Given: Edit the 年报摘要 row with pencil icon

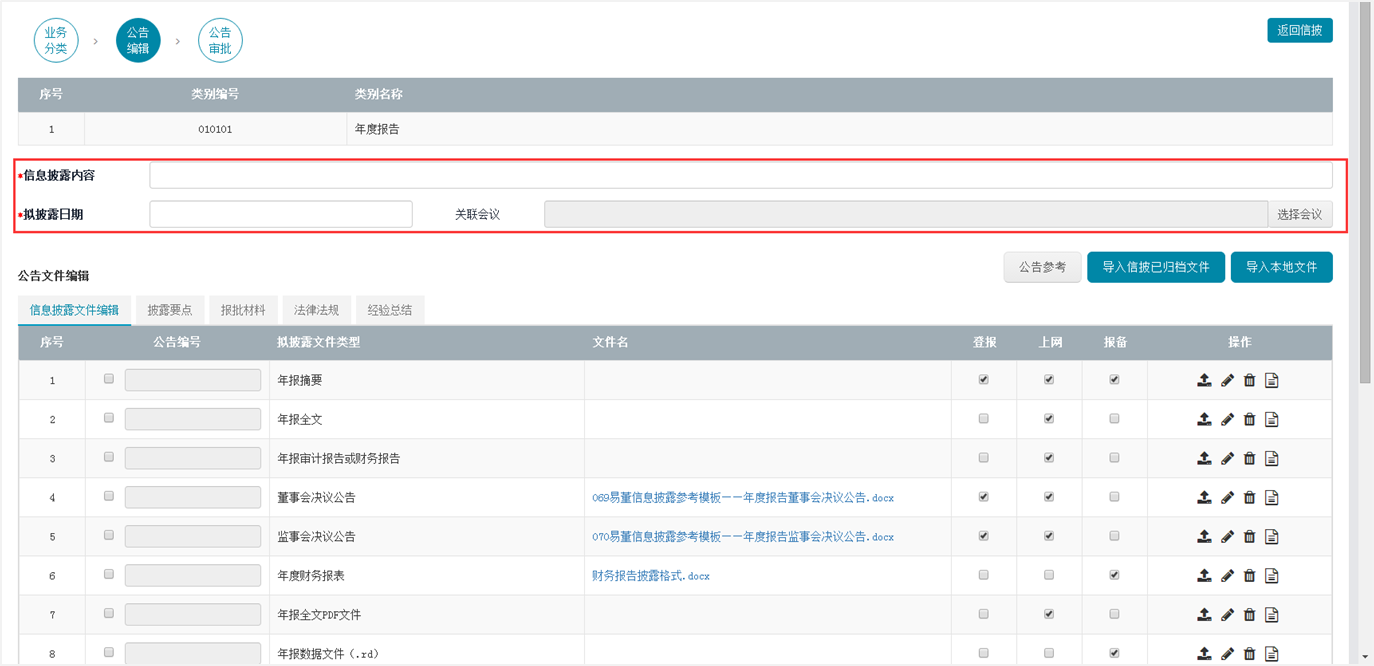Looking at the screenshot, I should click(1227, 380).
